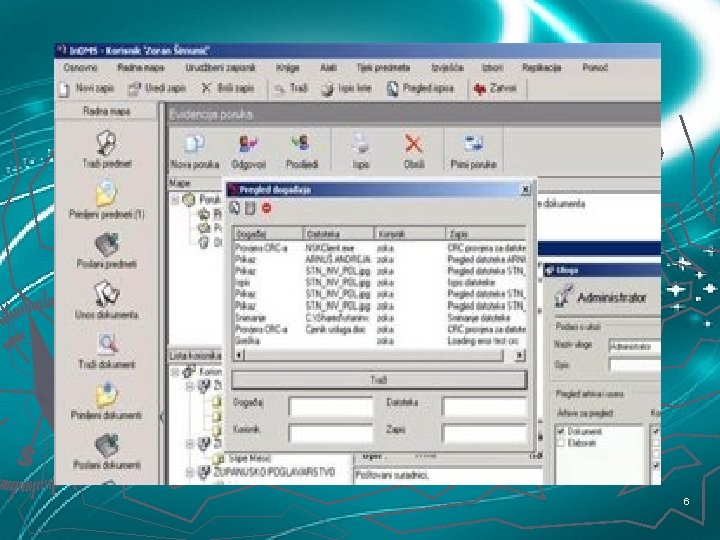The width and height of the screenshot is (720, 540).
Task: Collapse the group node above Stipe Mesić
Action: tap(190, 444)
